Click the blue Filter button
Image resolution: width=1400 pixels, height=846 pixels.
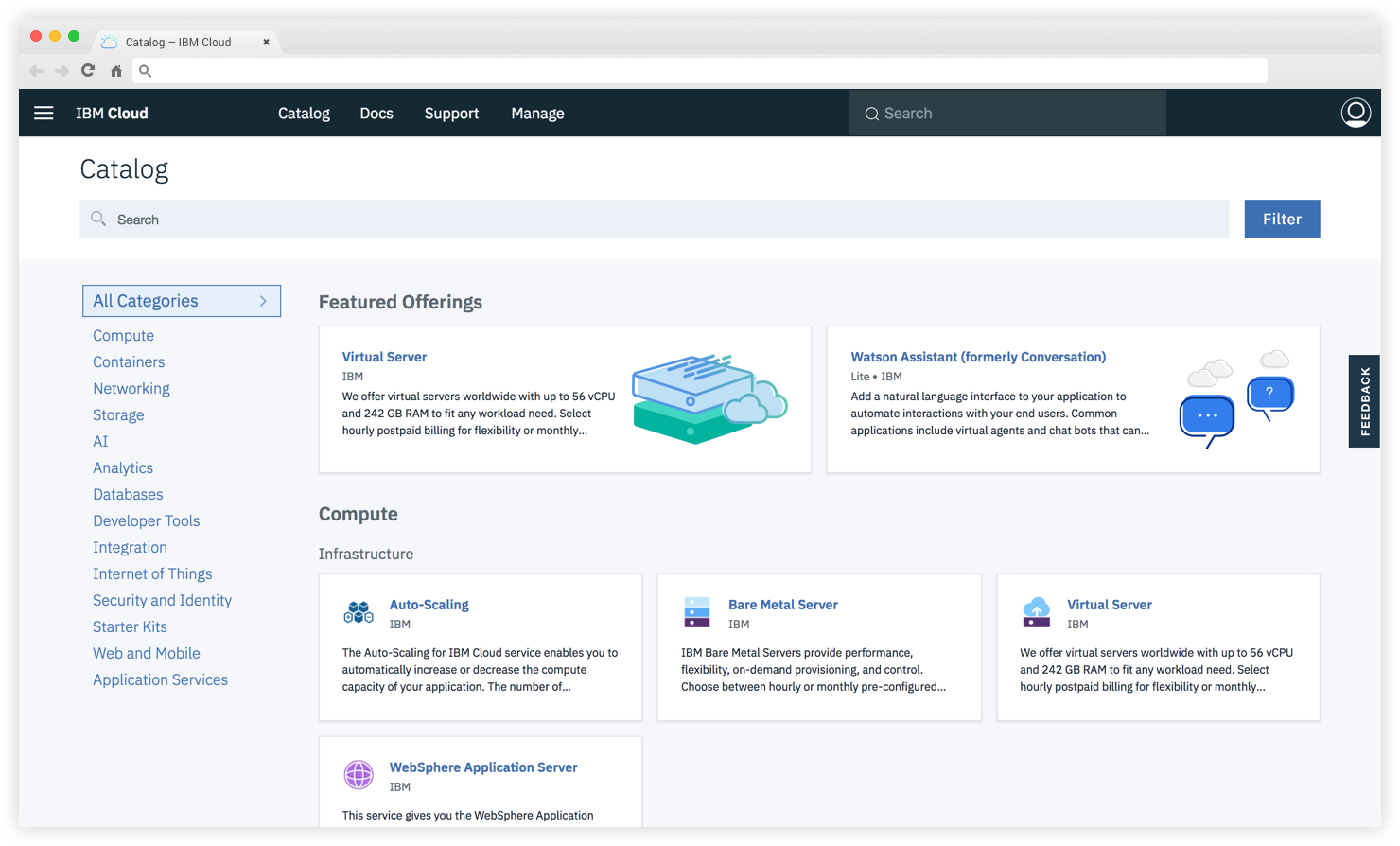1282,219
